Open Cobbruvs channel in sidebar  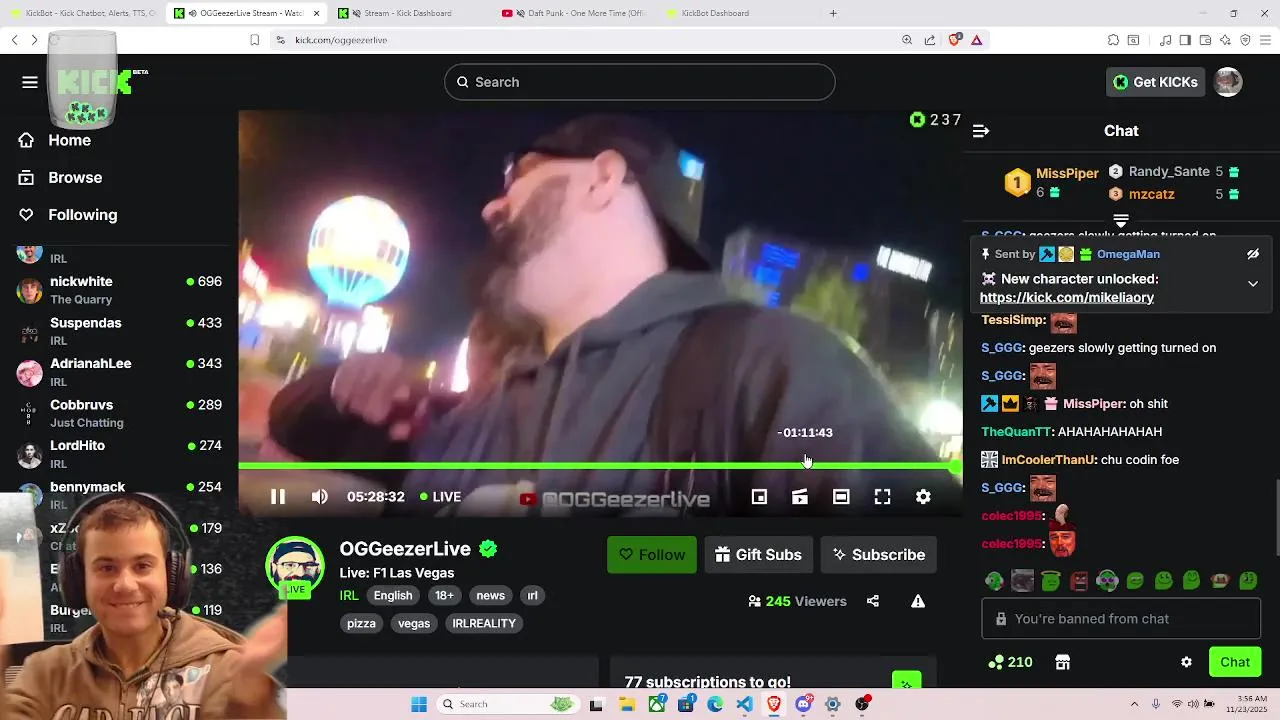pyautogui.click(x=119, y=413)
